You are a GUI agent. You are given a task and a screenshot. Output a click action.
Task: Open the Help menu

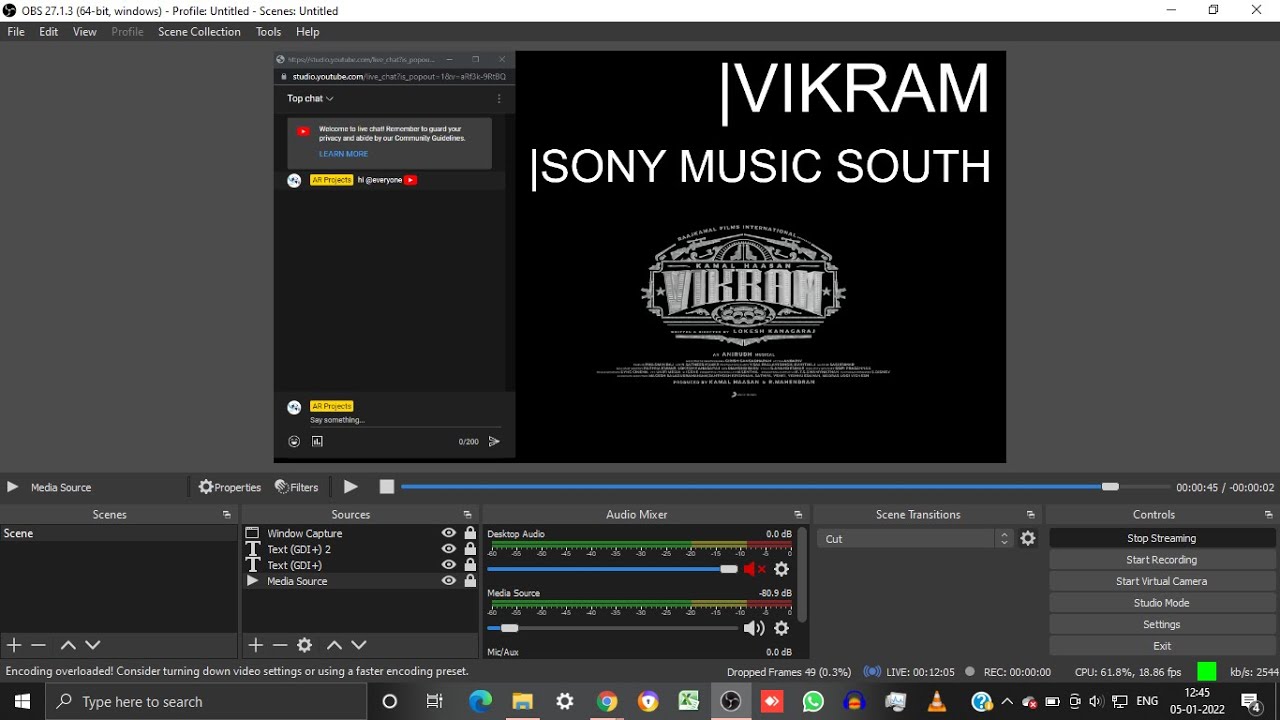pyautogui.click(x=308, y=32)
